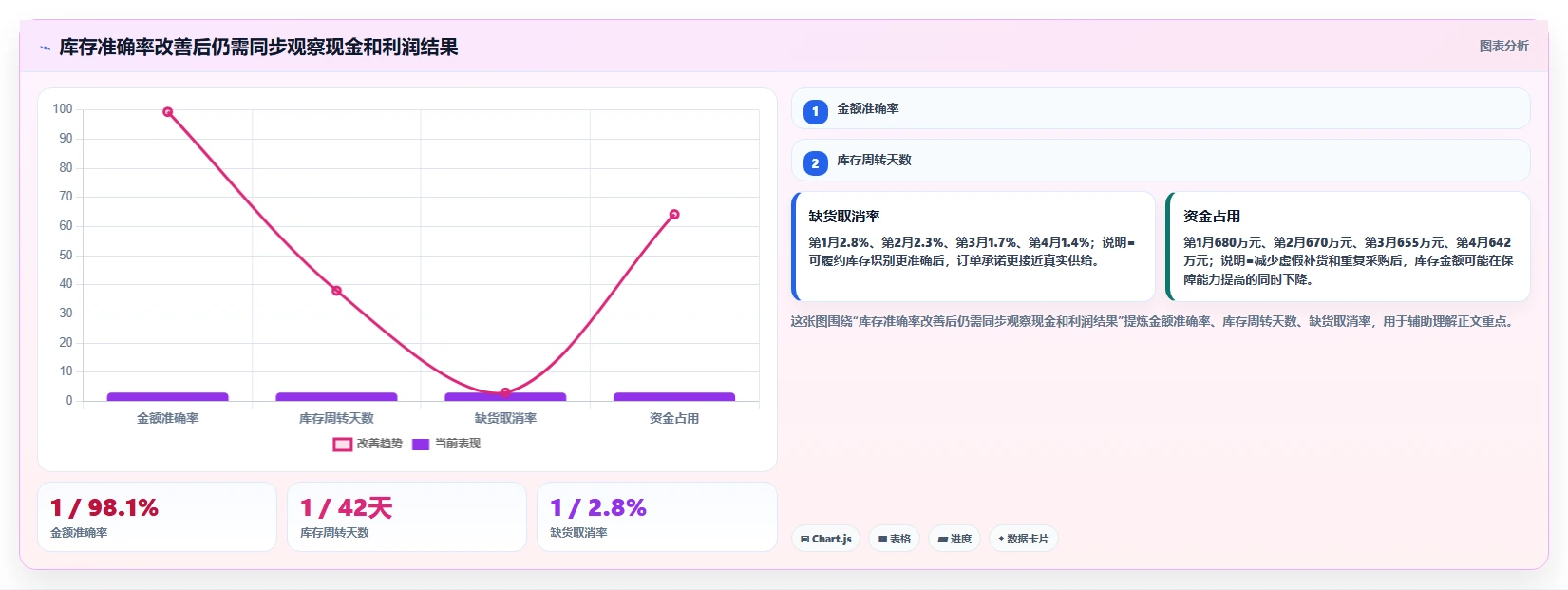Click the number 1 badge for 金额准确率
This screenshot has height=590, width=1568.
coord(816,111)
